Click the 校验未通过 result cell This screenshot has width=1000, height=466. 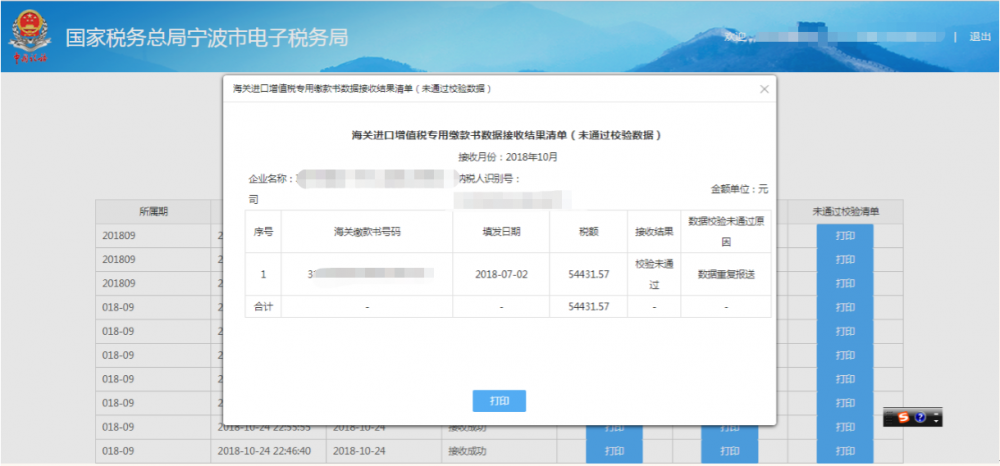point(654,274)
